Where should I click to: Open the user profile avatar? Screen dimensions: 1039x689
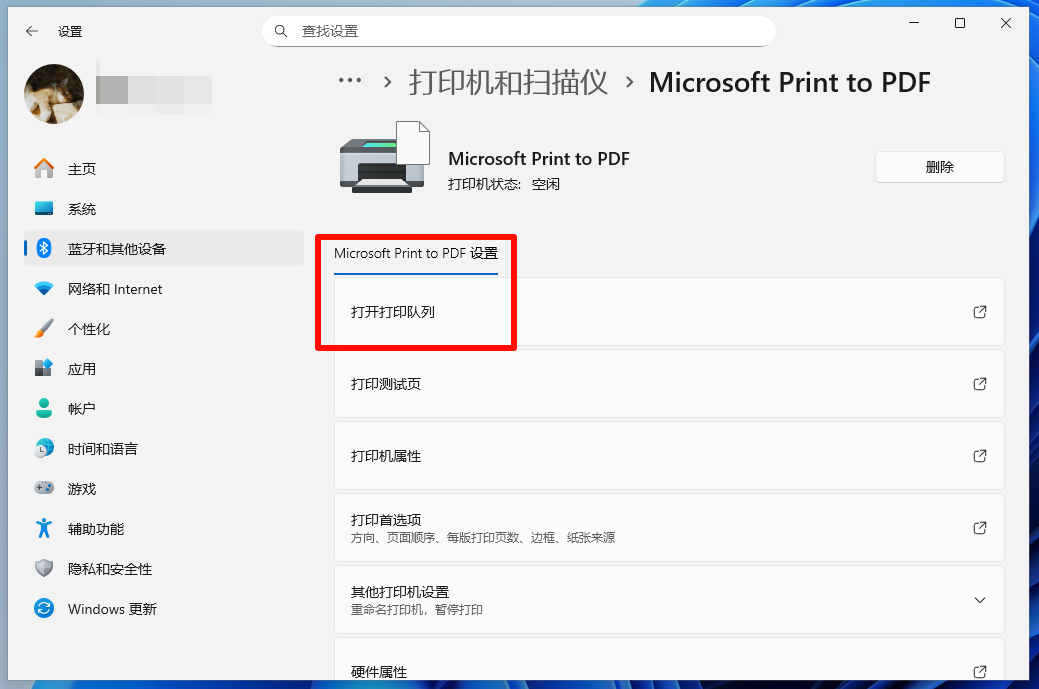[x=54, y=93]
